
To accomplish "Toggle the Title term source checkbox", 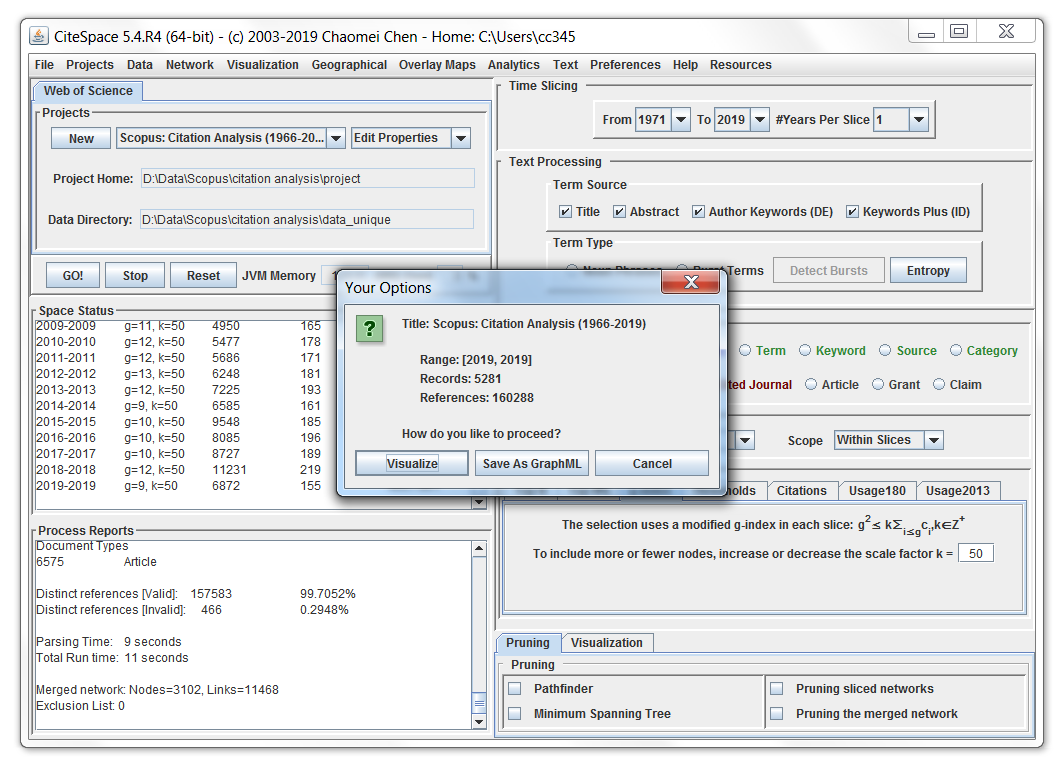I will pyautogui.click(x=565, y=212).
